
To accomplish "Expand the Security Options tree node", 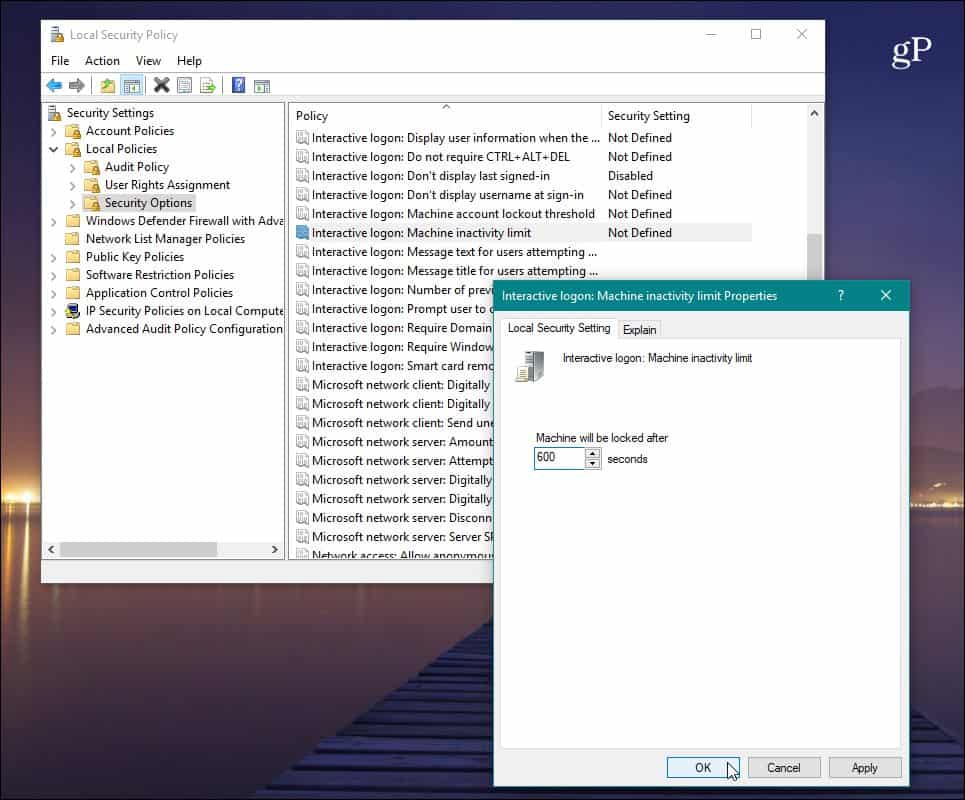I will click(73, 203).
